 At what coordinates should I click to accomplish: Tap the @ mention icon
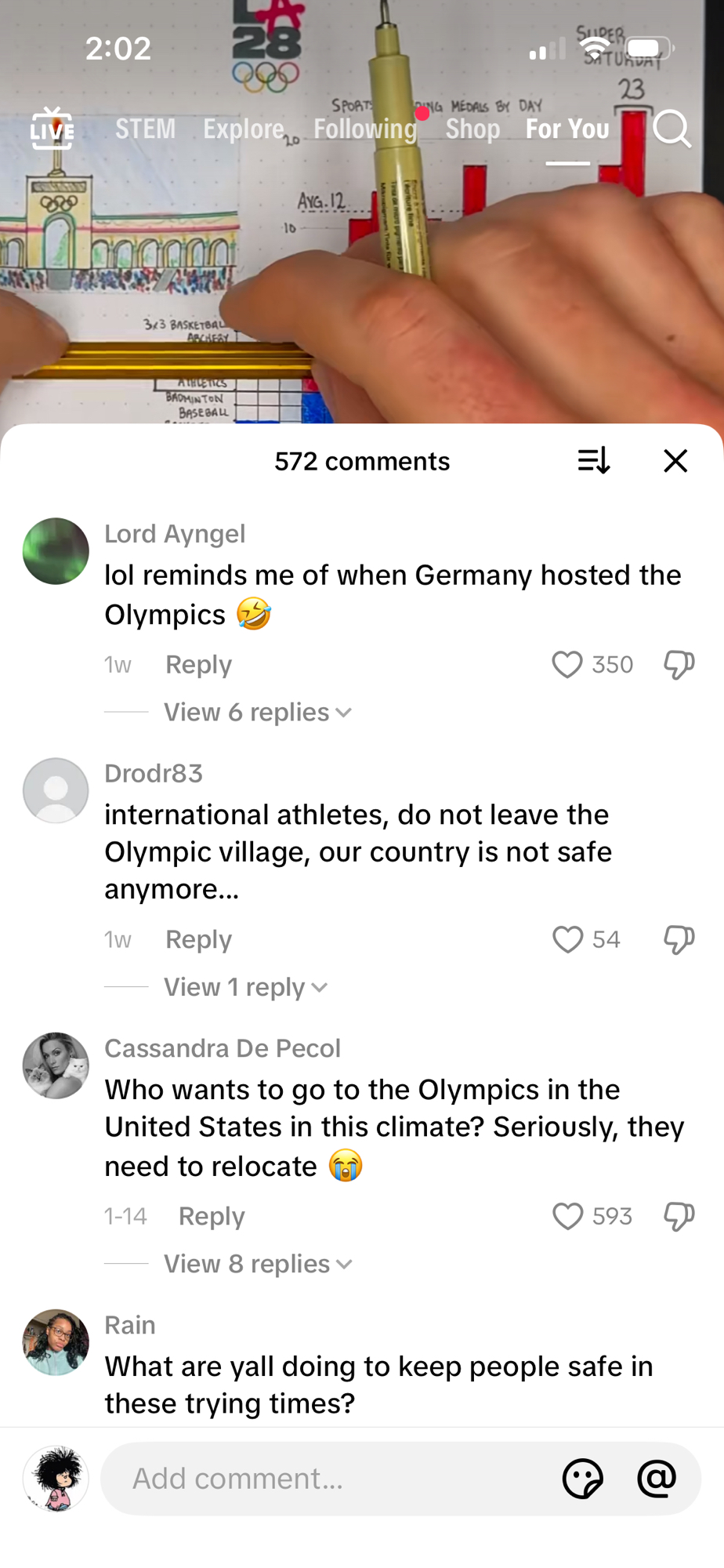click(657, 1479)
